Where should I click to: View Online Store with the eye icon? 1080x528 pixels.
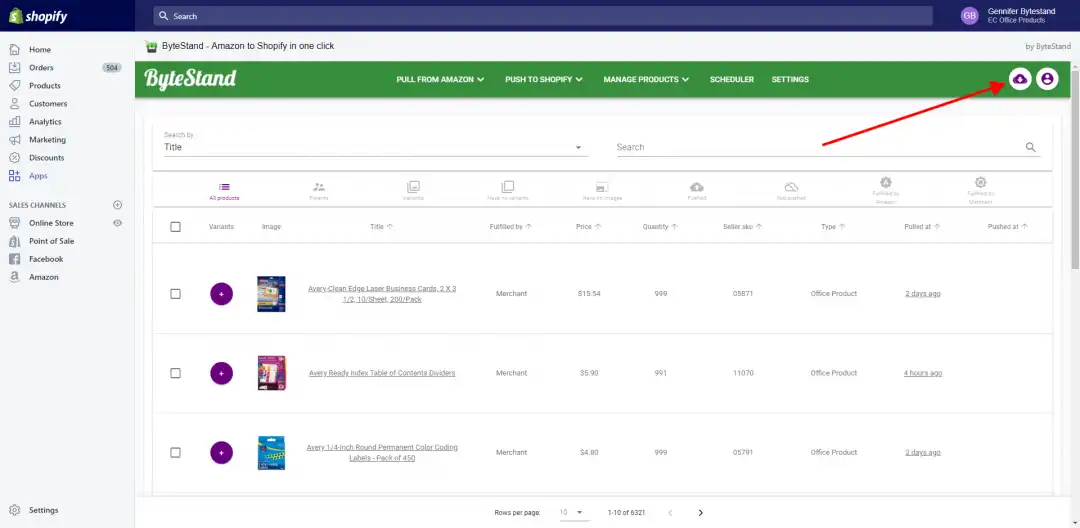pos(118,223)
